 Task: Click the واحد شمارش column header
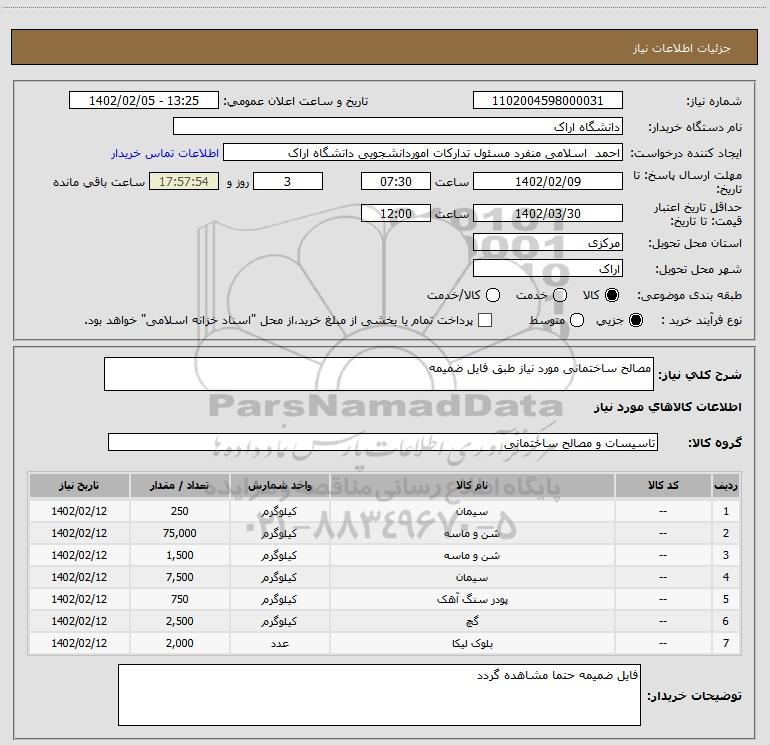279,486
